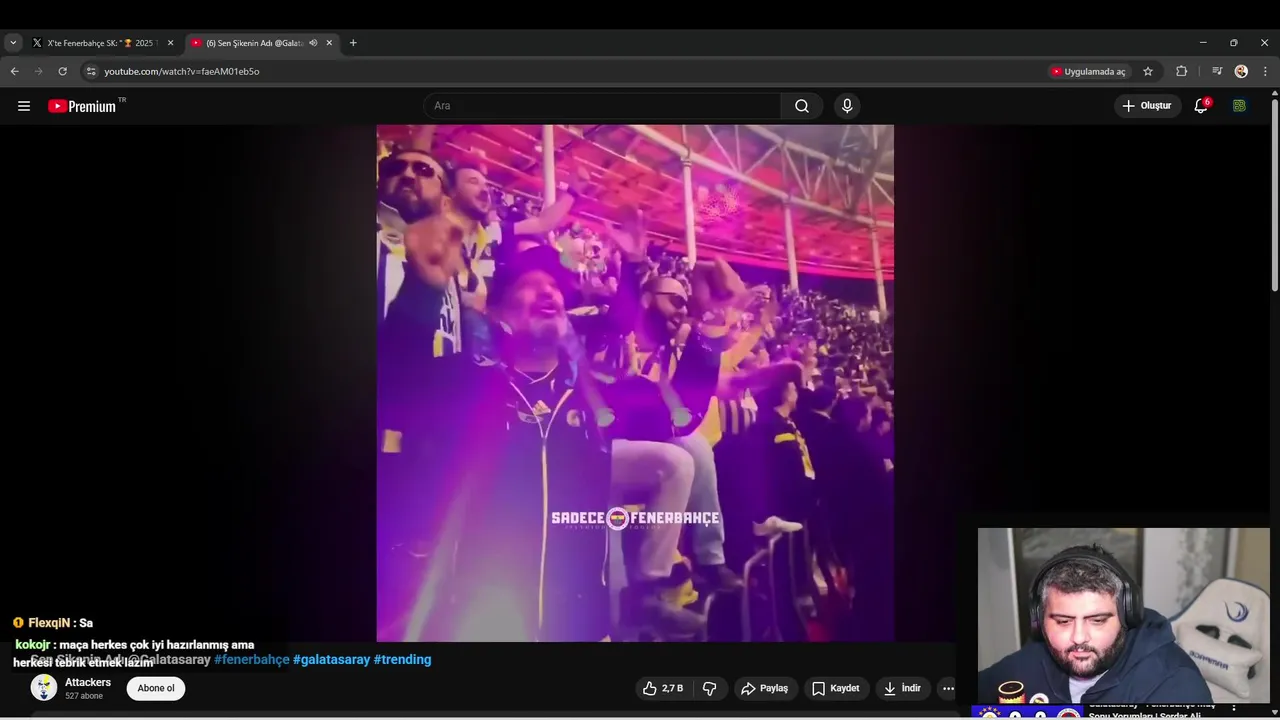Go back with browser back arrow
1280x720 pixels.
(14, 71)
